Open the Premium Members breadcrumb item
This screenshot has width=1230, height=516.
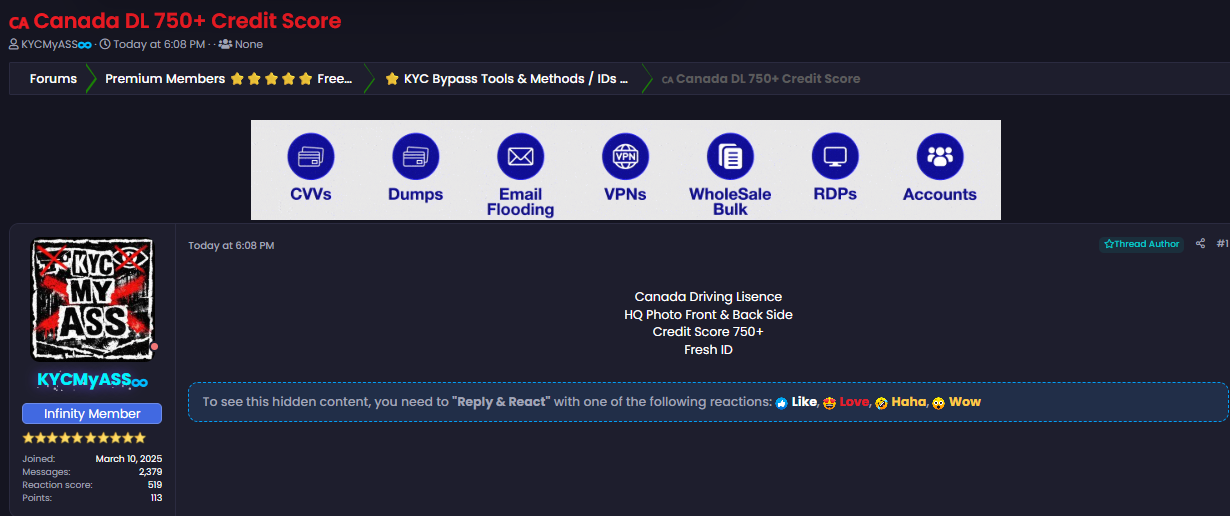tap(228, 79)
